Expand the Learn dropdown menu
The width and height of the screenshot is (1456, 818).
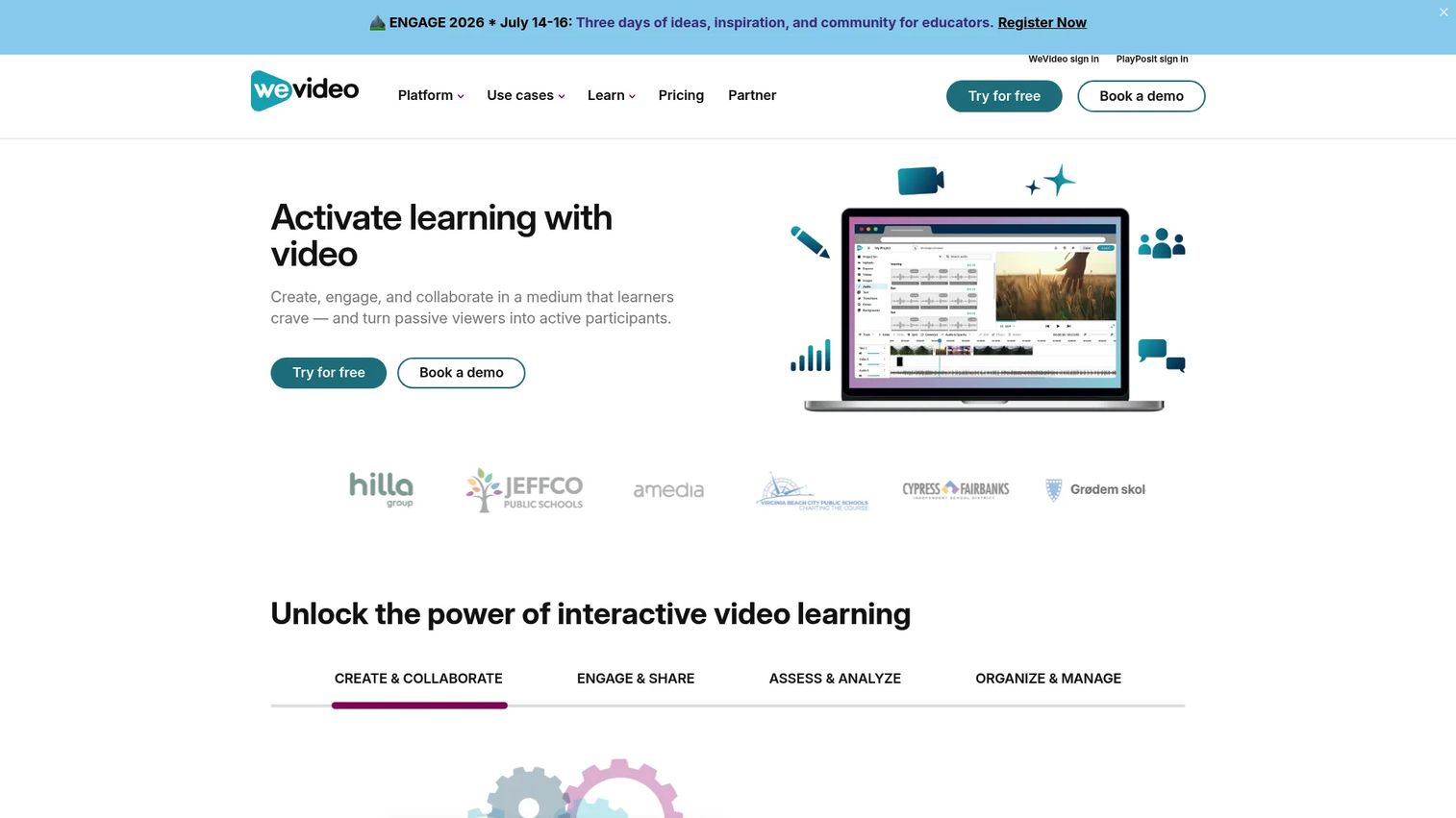[x=612, y=95]
